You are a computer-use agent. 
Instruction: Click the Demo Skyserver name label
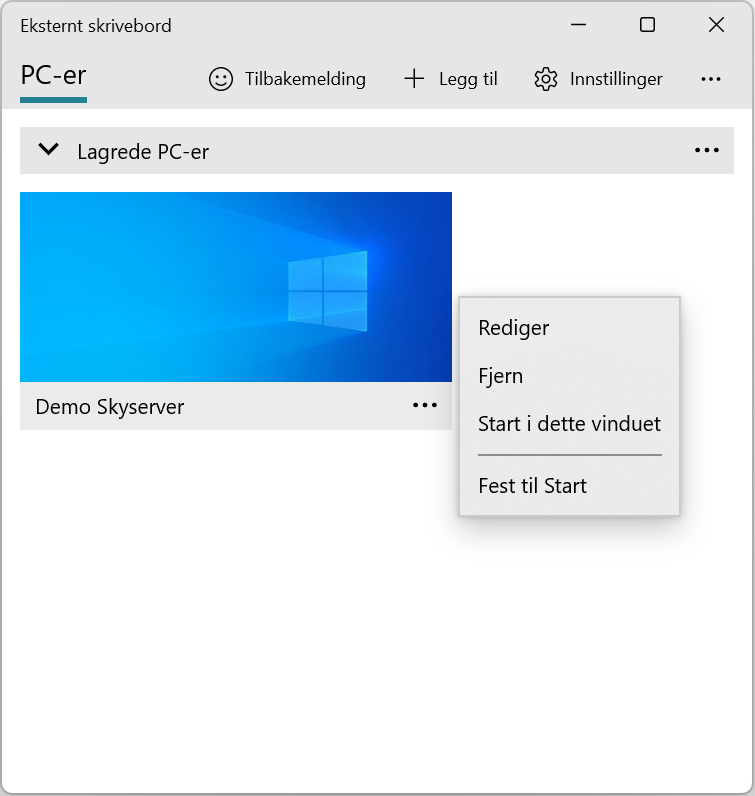(x=110, y=407)
